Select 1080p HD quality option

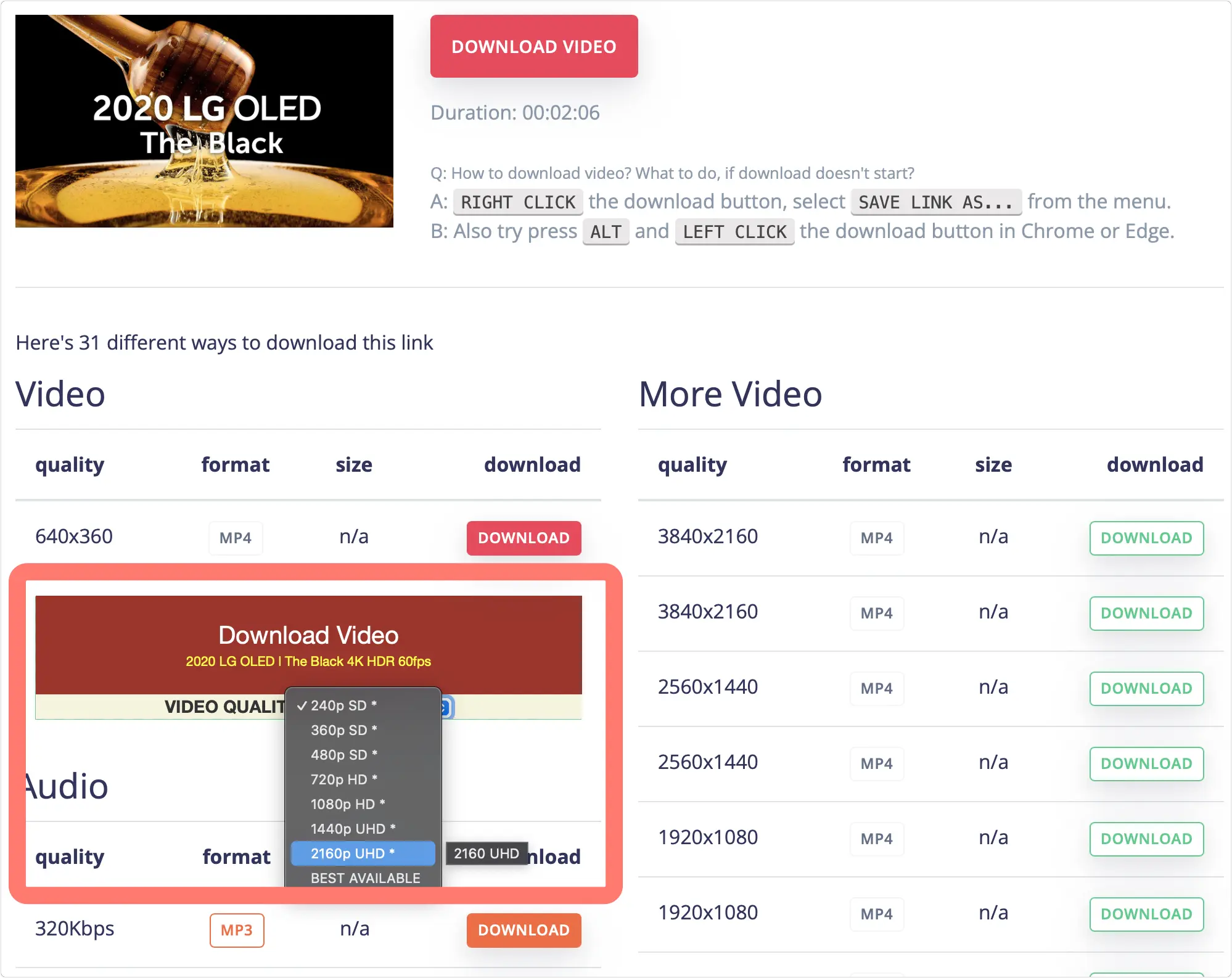[x=363, y=804]
